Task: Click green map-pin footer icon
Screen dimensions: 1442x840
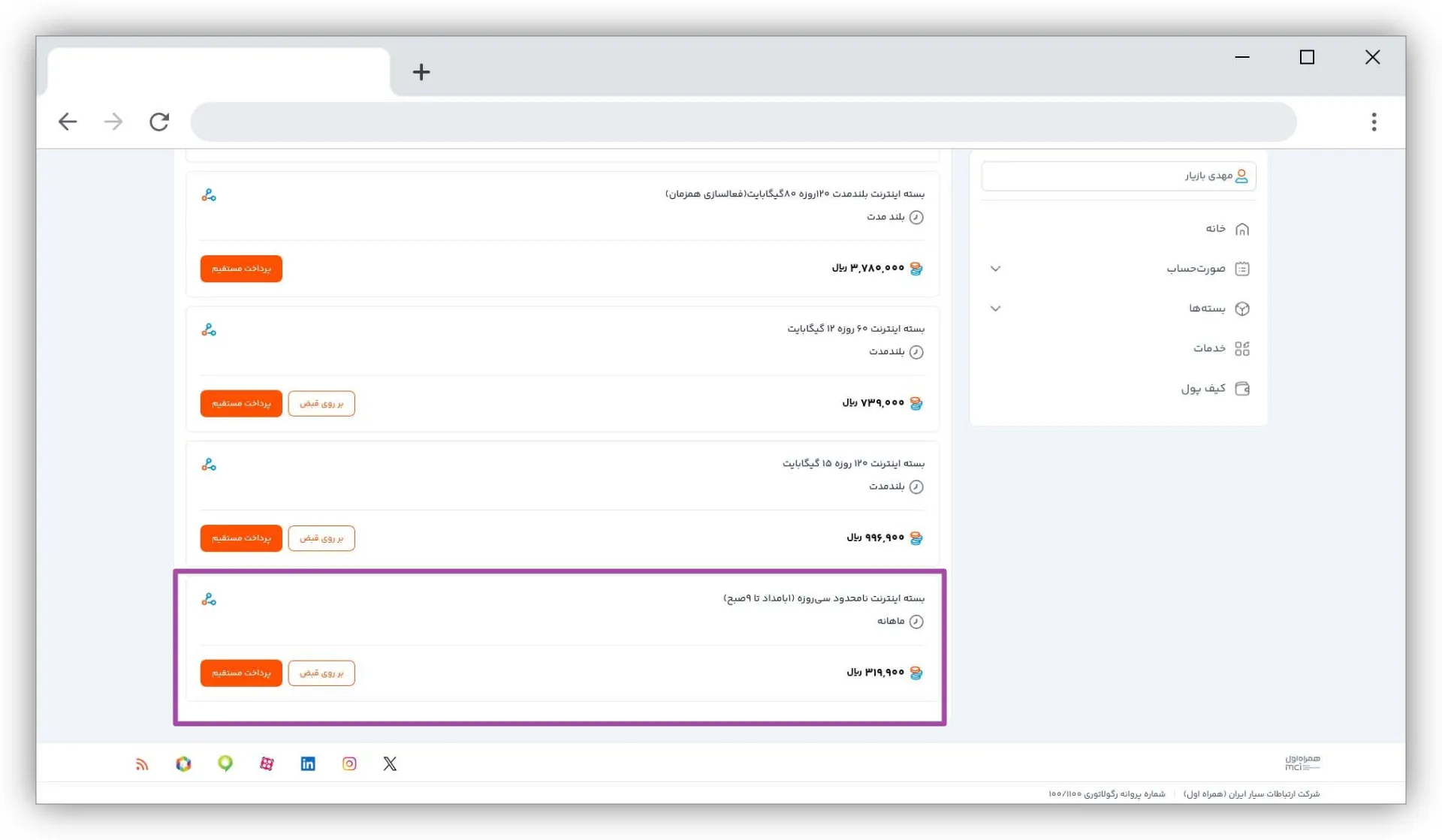Action: (x=225, y=763)
